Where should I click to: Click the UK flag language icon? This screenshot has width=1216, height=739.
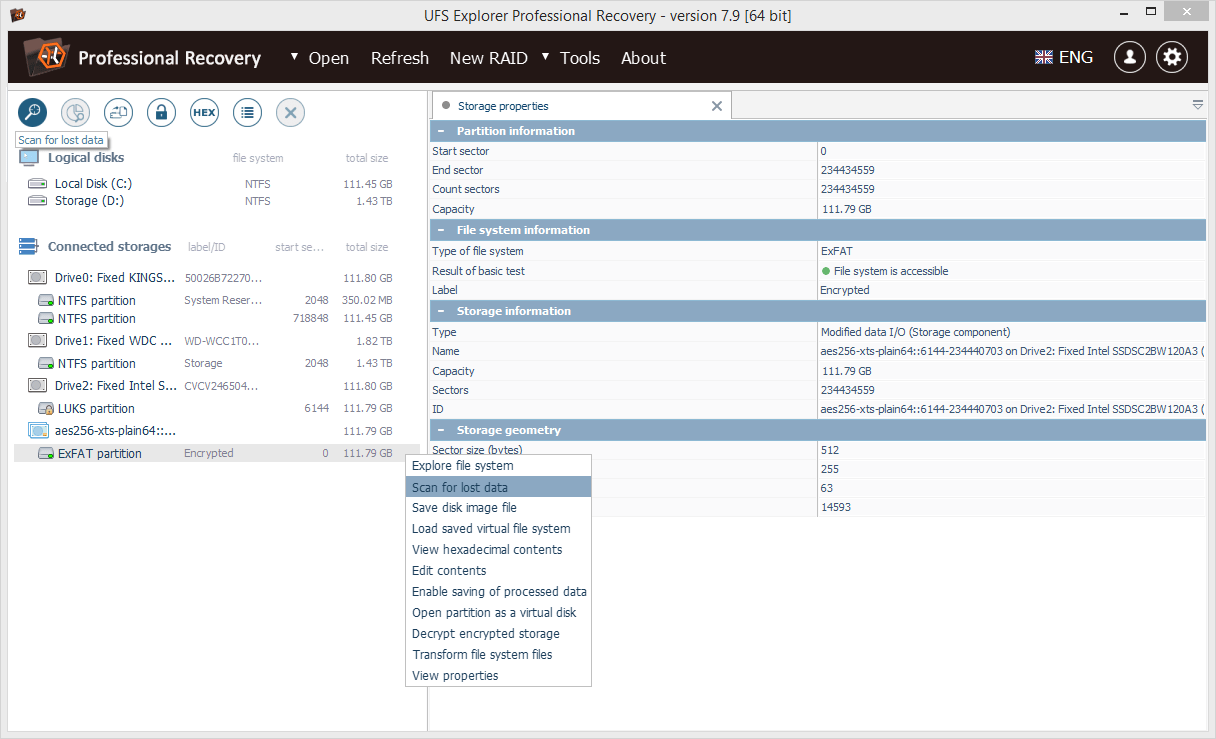click(1044, 57)
